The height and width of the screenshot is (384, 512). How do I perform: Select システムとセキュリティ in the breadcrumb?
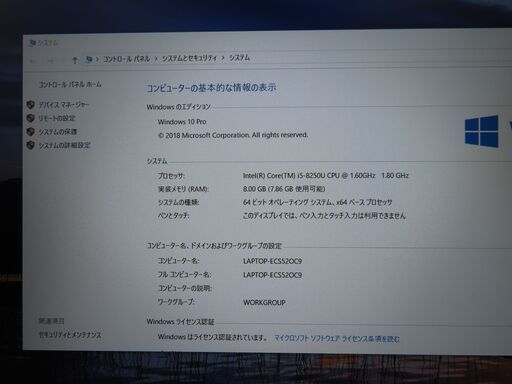[189, 58]
